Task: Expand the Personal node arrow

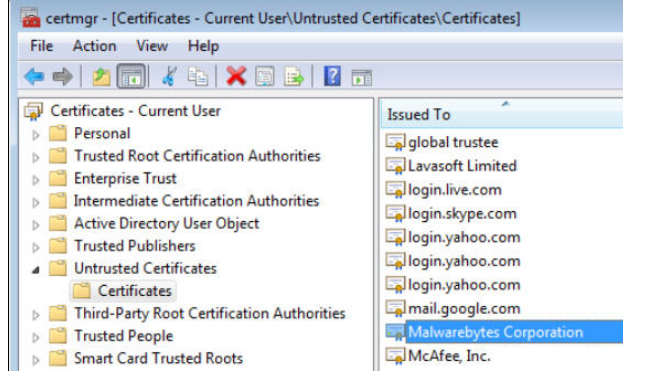Action: coord(36,135)
